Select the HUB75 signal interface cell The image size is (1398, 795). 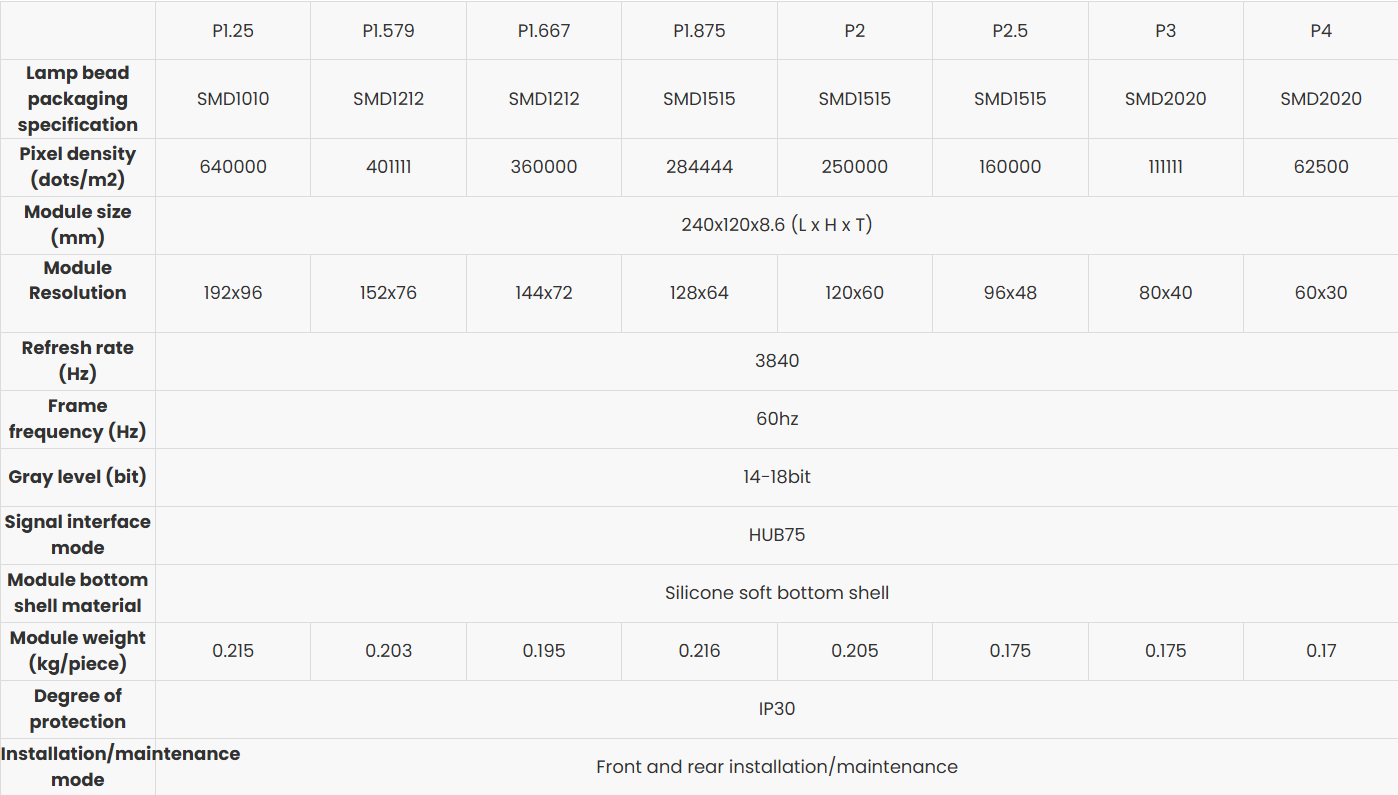[776, 535]
